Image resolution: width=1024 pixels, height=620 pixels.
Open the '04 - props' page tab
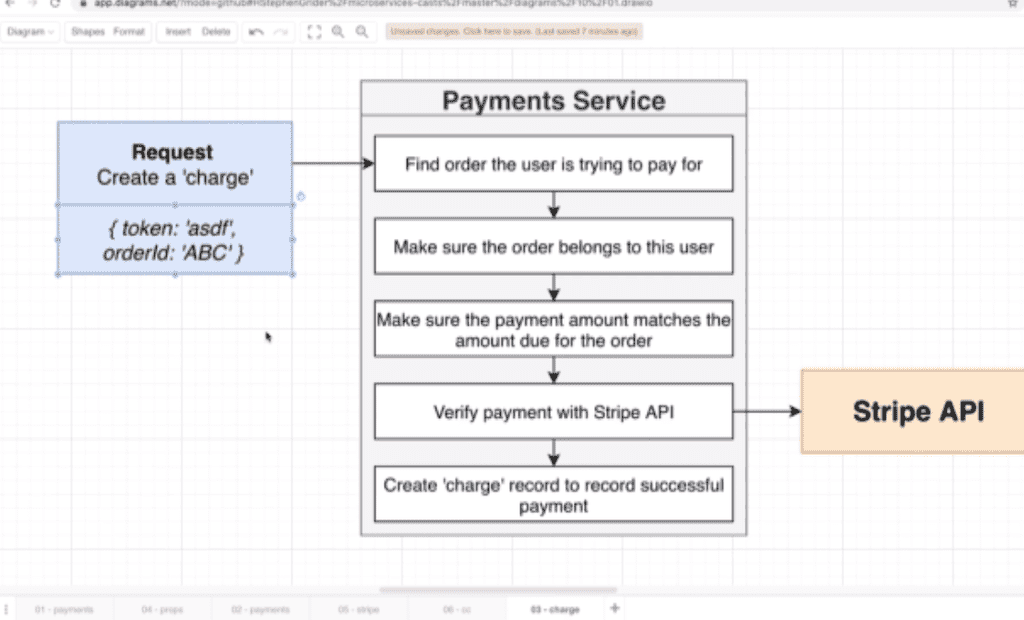pos(160,608)
